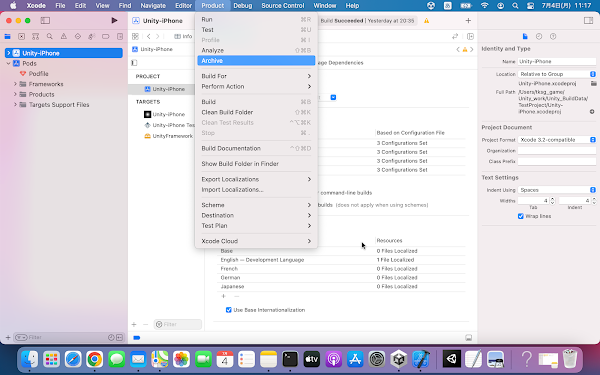600x375 pixels.
Task: Open the related items grid icon
Action: point(135,36)
